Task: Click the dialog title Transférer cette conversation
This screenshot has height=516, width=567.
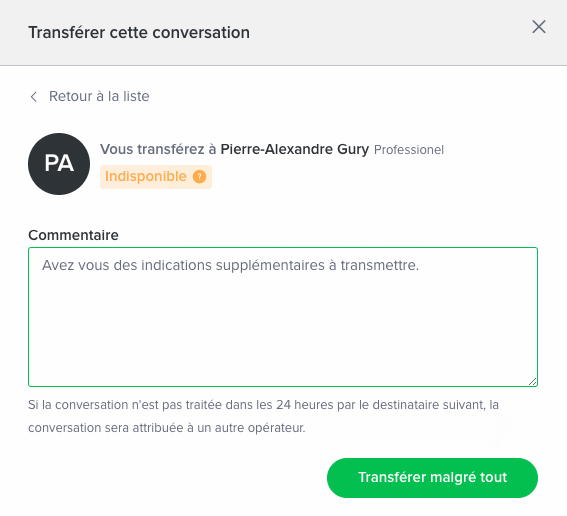Action: click(139, 33)
